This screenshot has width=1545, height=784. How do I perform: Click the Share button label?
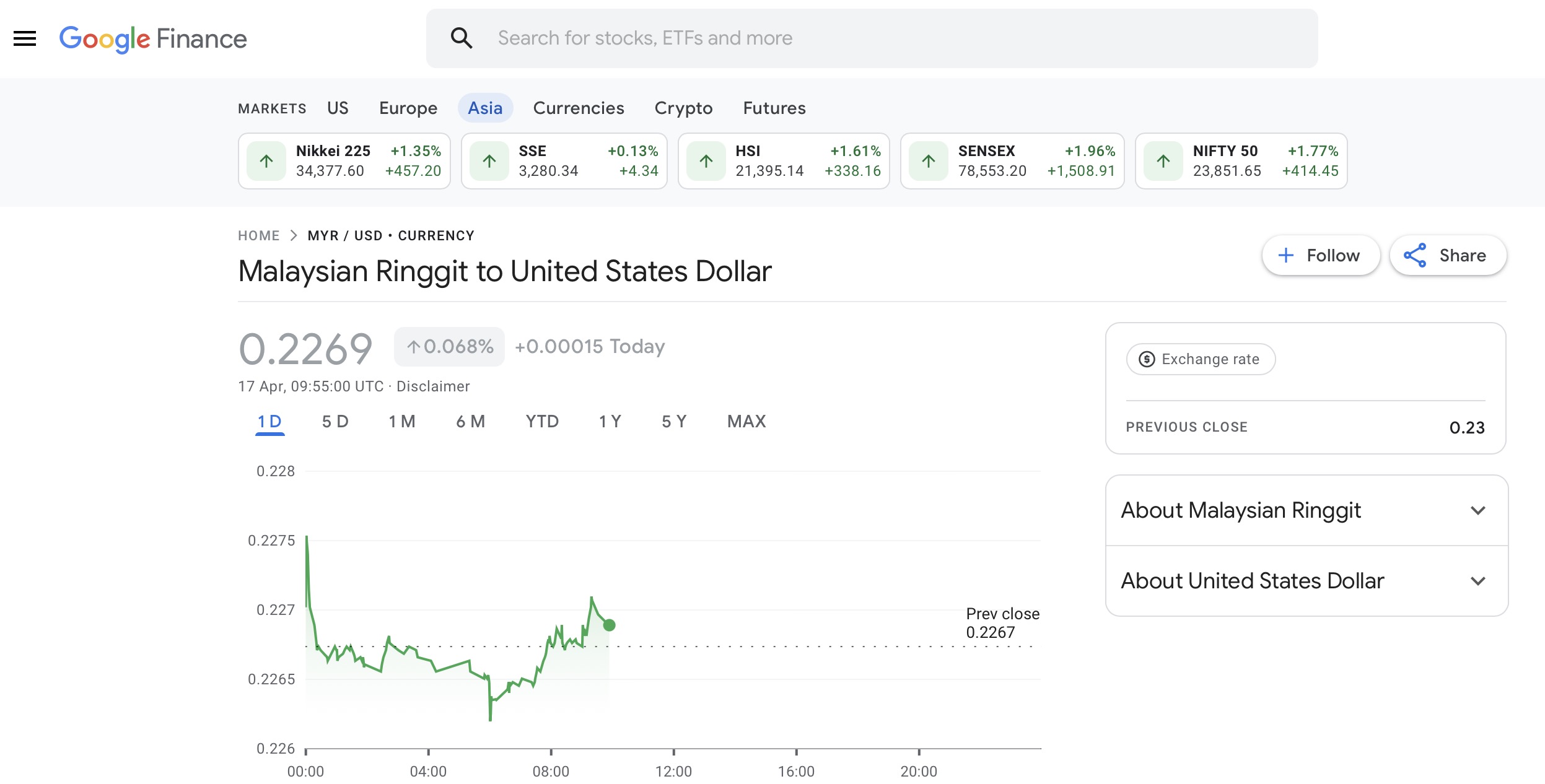1463,255
